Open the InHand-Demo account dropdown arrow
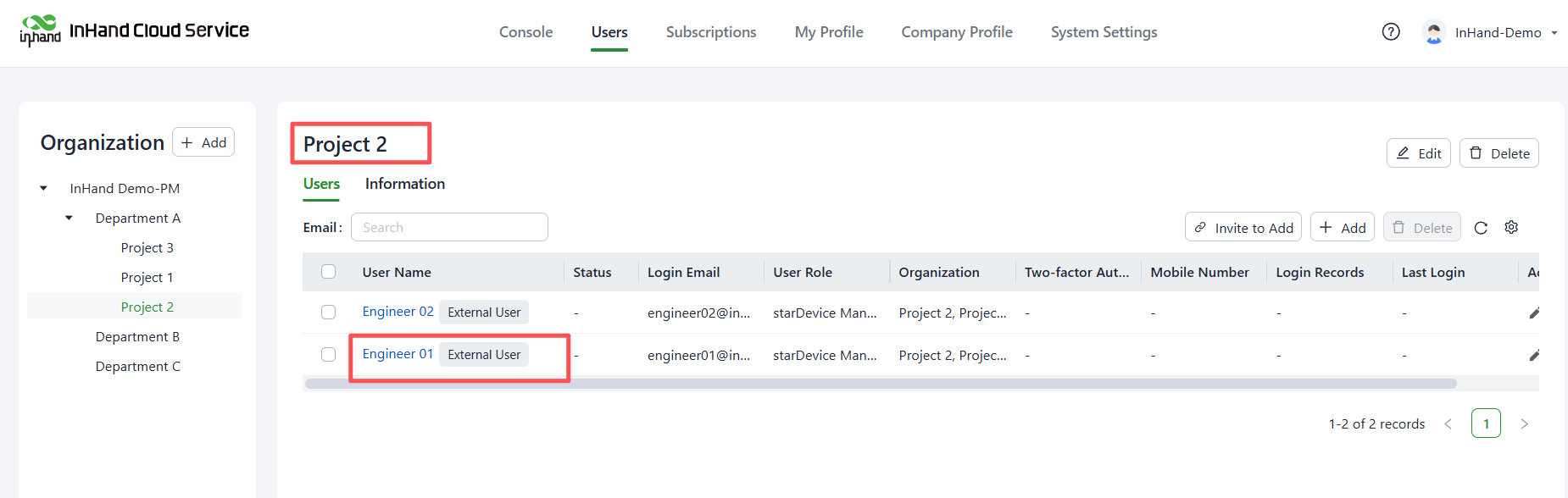Screen dimensions: 1568x498 pyautogui.click(x=1554, y=33)
